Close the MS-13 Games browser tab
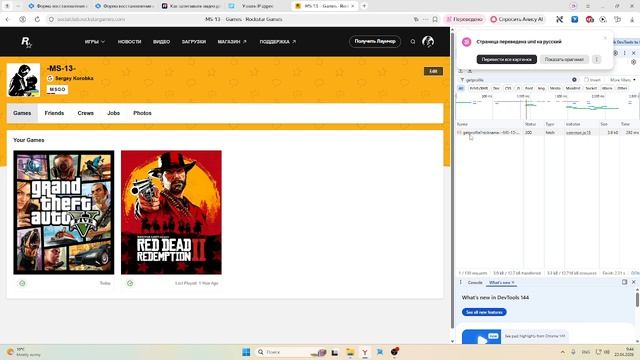Viewport: 640px width, 360px height. point(353,6)
